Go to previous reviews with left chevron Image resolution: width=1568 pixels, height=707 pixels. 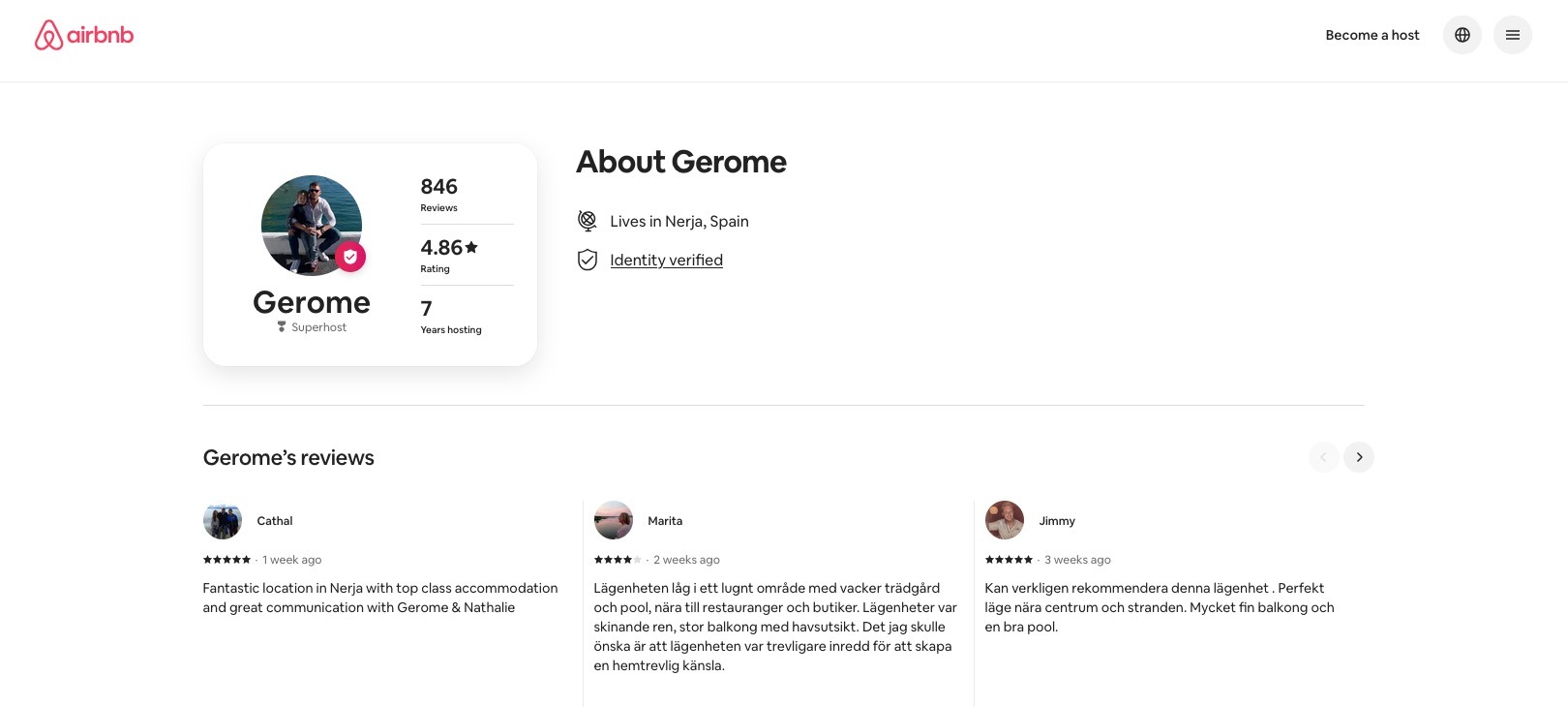coord(1323,457)
